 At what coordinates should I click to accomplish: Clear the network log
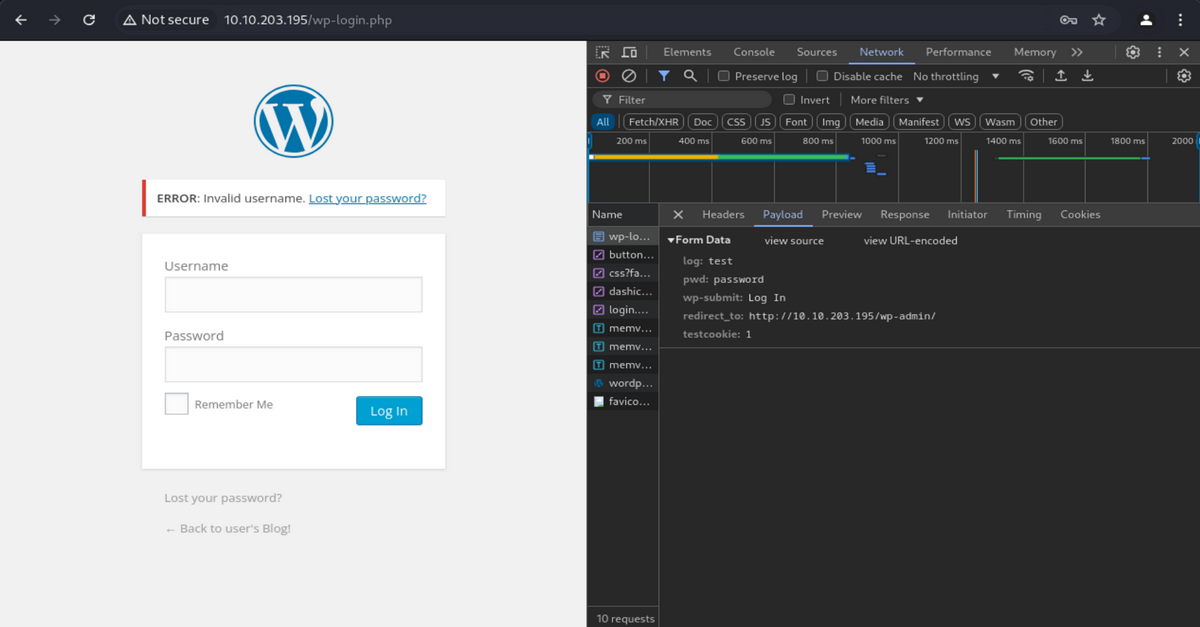pyautogui.click(x=629, y=76)
